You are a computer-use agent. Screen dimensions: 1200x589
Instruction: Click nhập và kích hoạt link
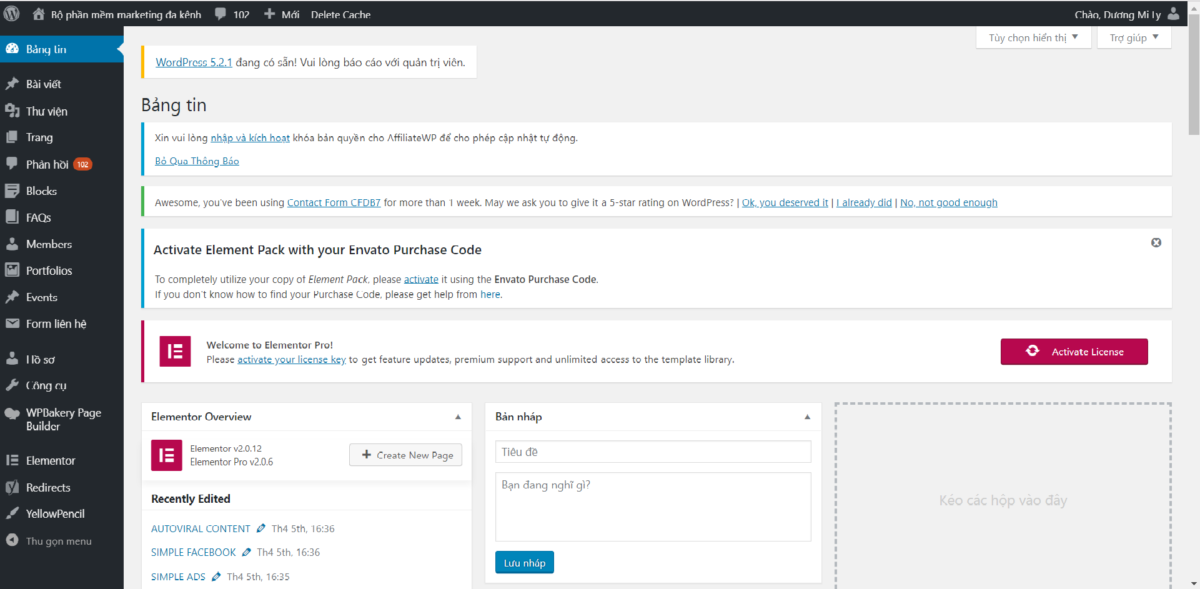[250, 138]
